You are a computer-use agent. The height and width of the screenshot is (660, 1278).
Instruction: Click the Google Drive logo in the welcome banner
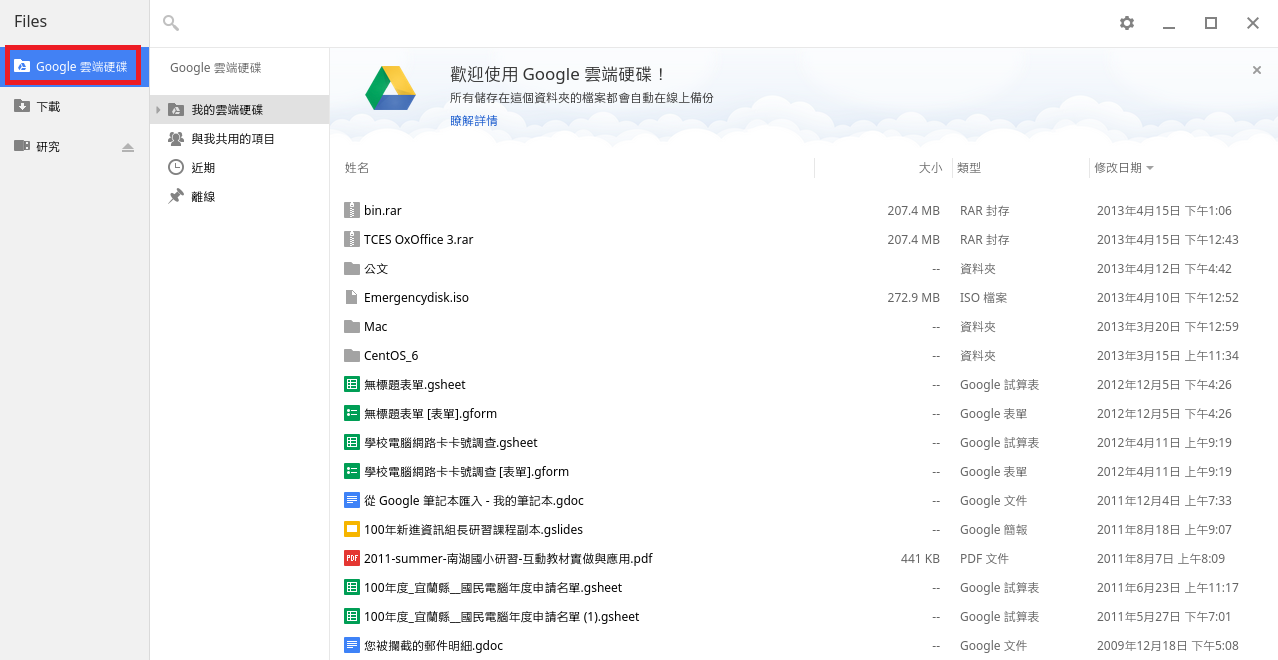point(391,88)
